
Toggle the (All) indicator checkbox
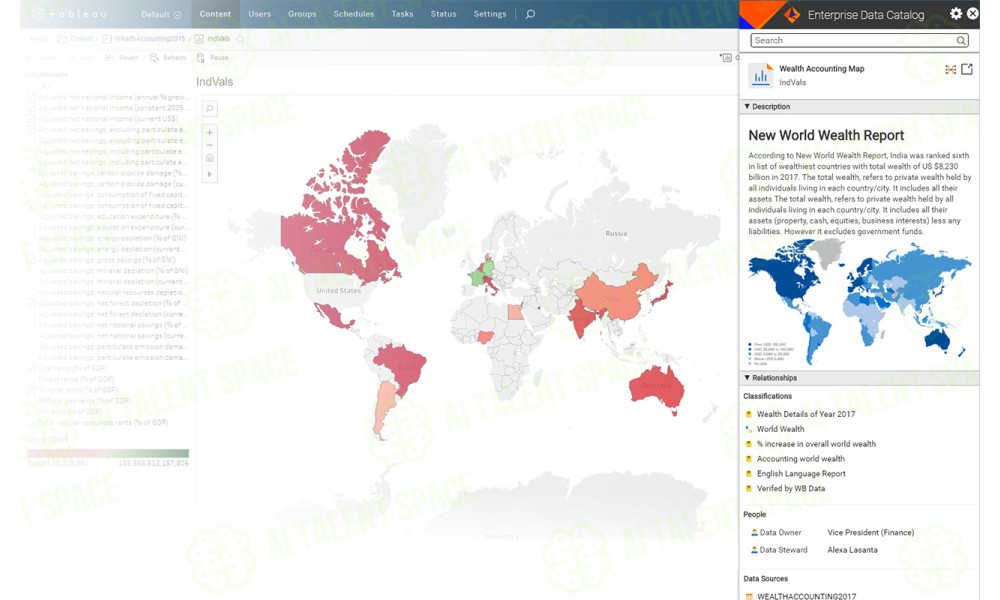click(31, 86)
